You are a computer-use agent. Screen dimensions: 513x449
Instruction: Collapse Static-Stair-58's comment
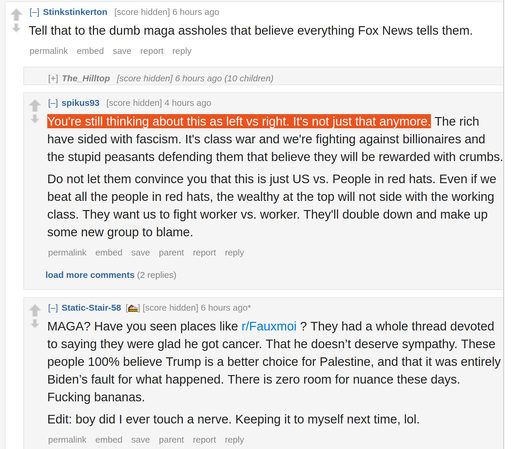click(x=53, y=308)
